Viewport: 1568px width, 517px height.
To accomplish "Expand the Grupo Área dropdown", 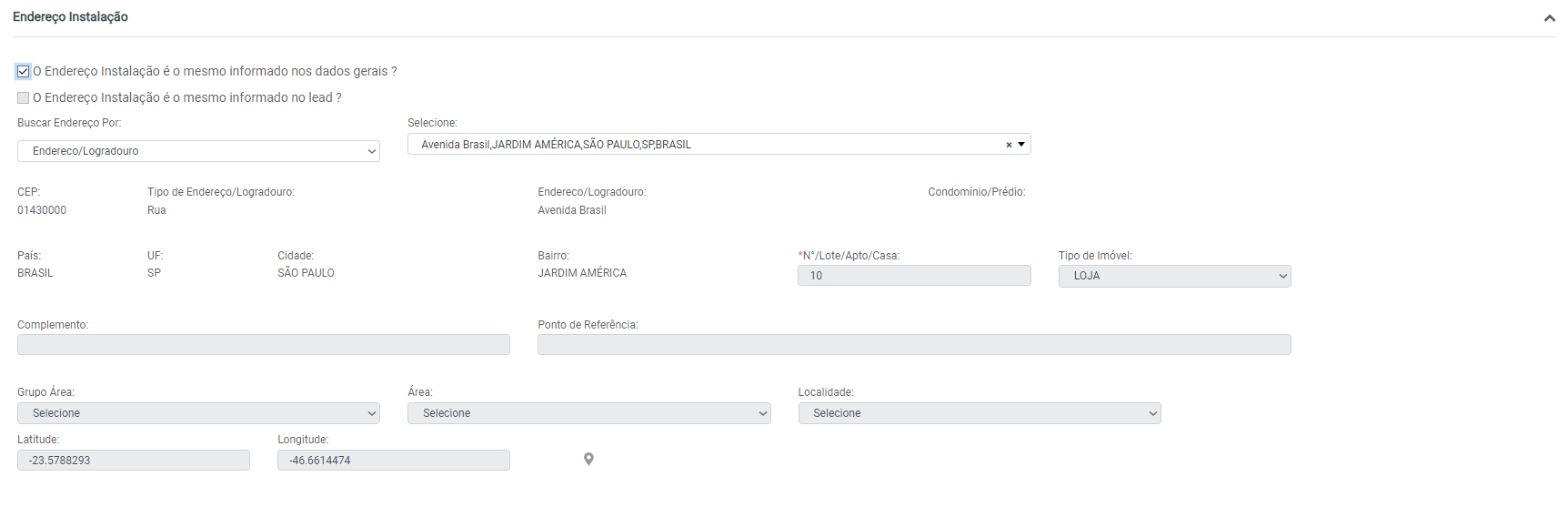I will point(198,413).
